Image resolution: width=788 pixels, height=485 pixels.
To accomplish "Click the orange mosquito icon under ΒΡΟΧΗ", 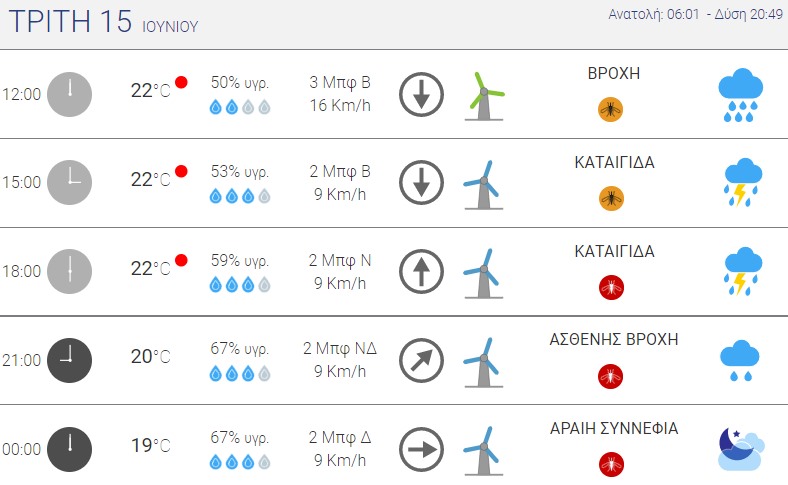I will 611,111.
